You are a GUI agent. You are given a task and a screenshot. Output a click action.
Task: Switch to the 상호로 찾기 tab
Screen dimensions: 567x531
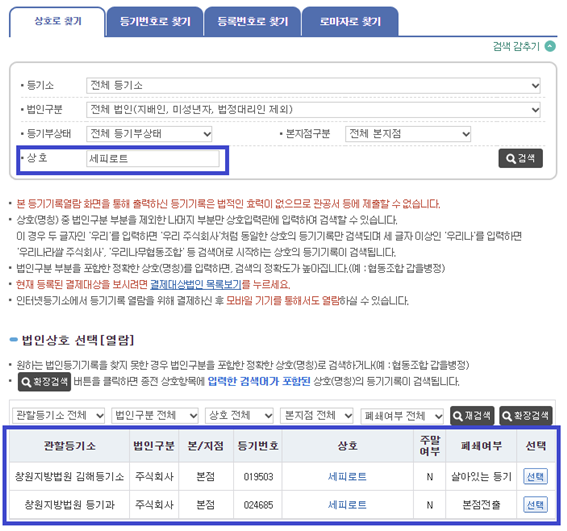click(57, 22)
